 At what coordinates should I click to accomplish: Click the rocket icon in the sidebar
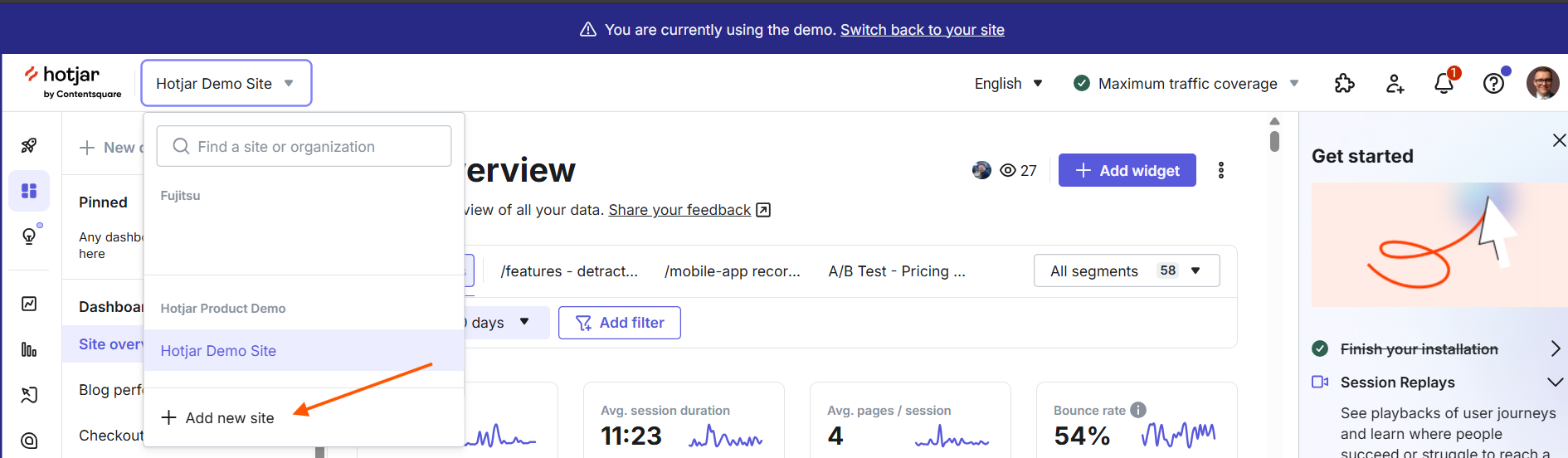point(29,145)
